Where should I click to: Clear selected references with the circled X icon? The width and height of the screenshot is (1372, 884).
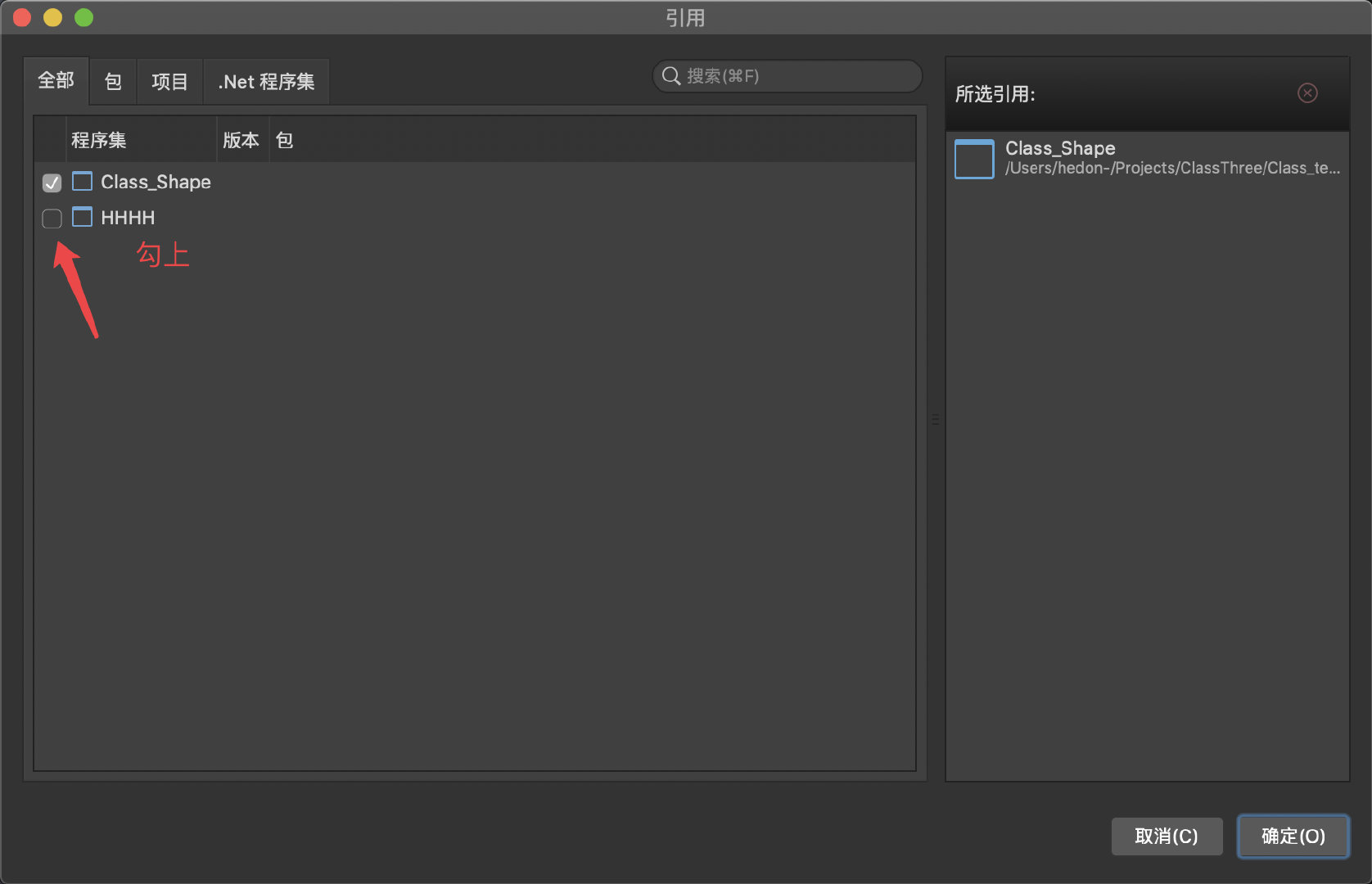click(1307, 93)
